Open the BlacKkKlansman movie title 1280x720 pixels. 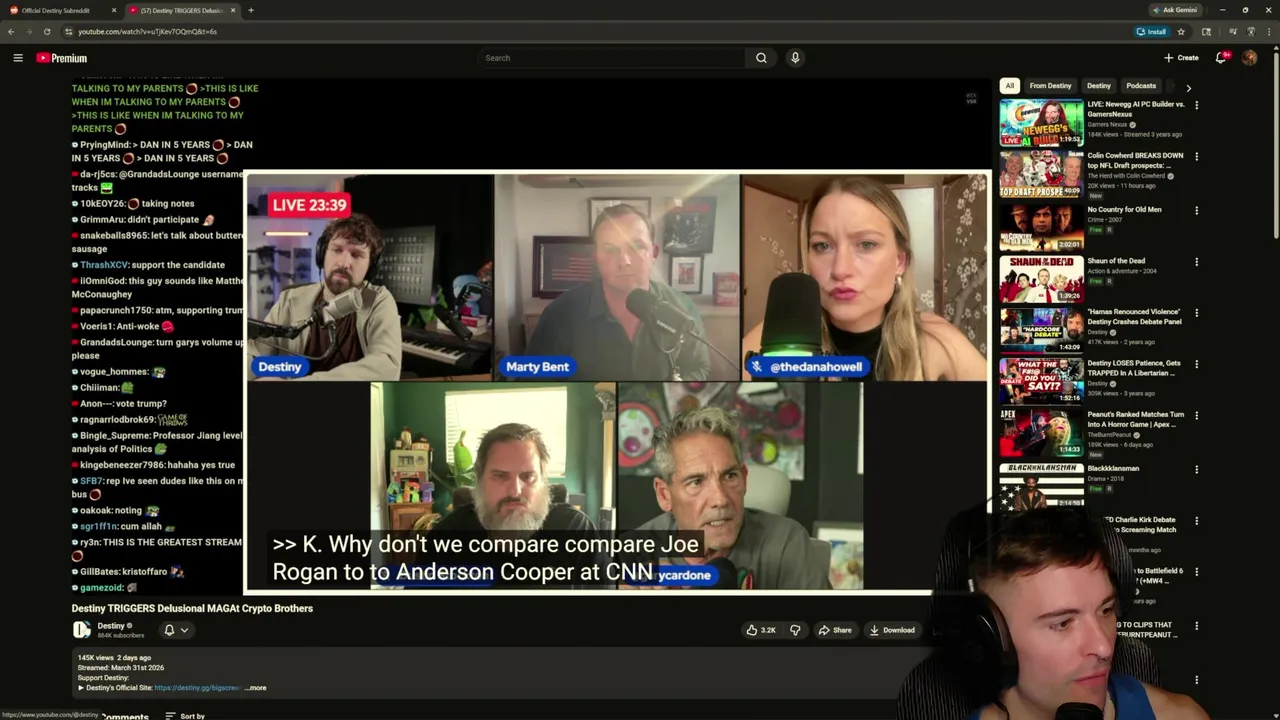1113,468
